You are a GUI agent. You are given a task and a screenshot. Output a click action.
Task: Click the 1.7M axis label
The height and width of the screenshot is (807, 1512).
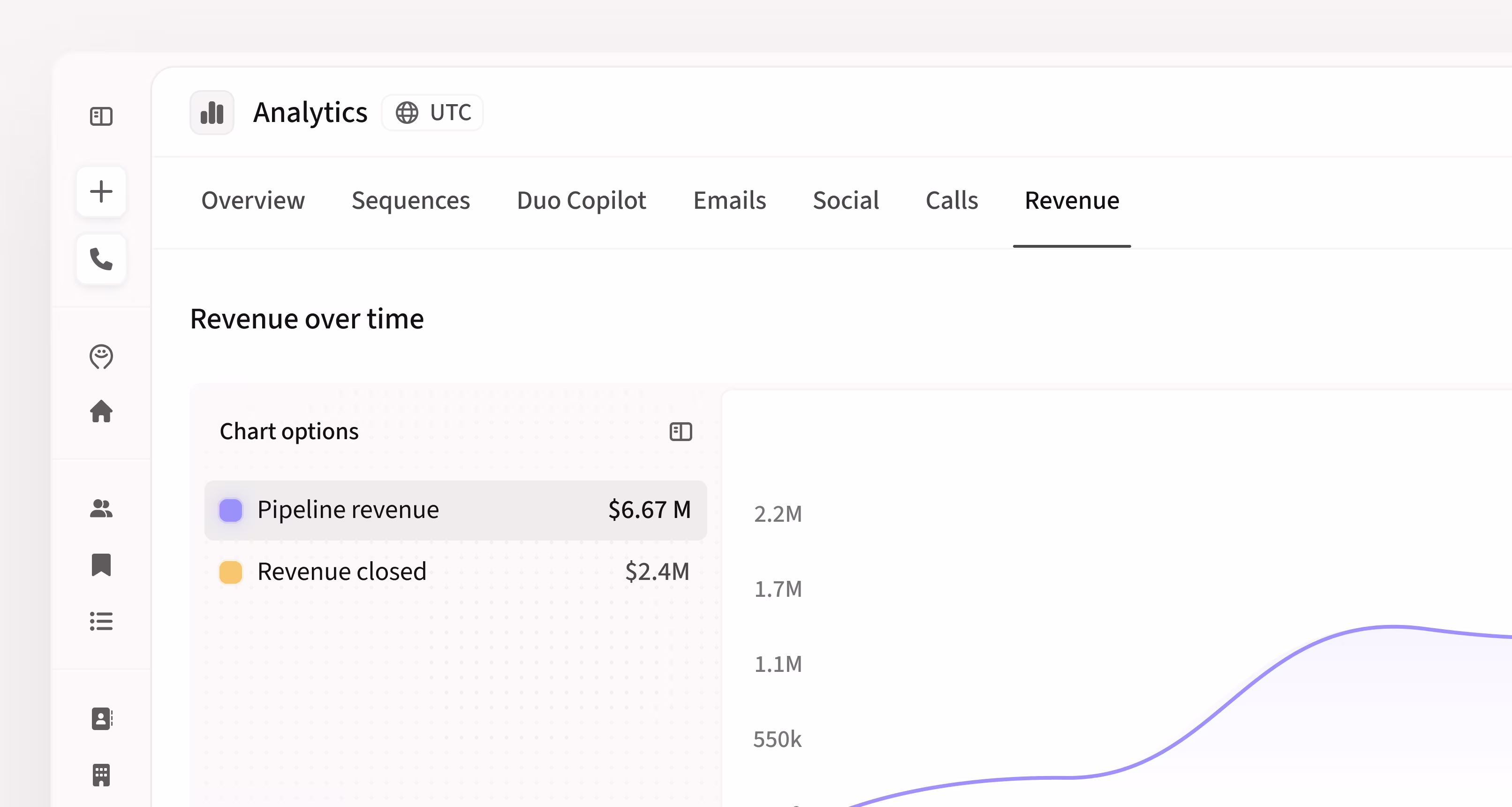click(778, 589)
